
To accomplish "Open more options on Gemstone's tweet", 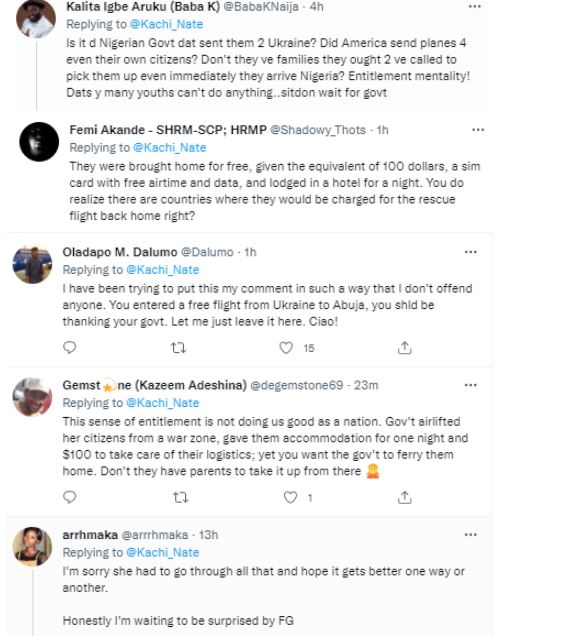I will point(471,385).
